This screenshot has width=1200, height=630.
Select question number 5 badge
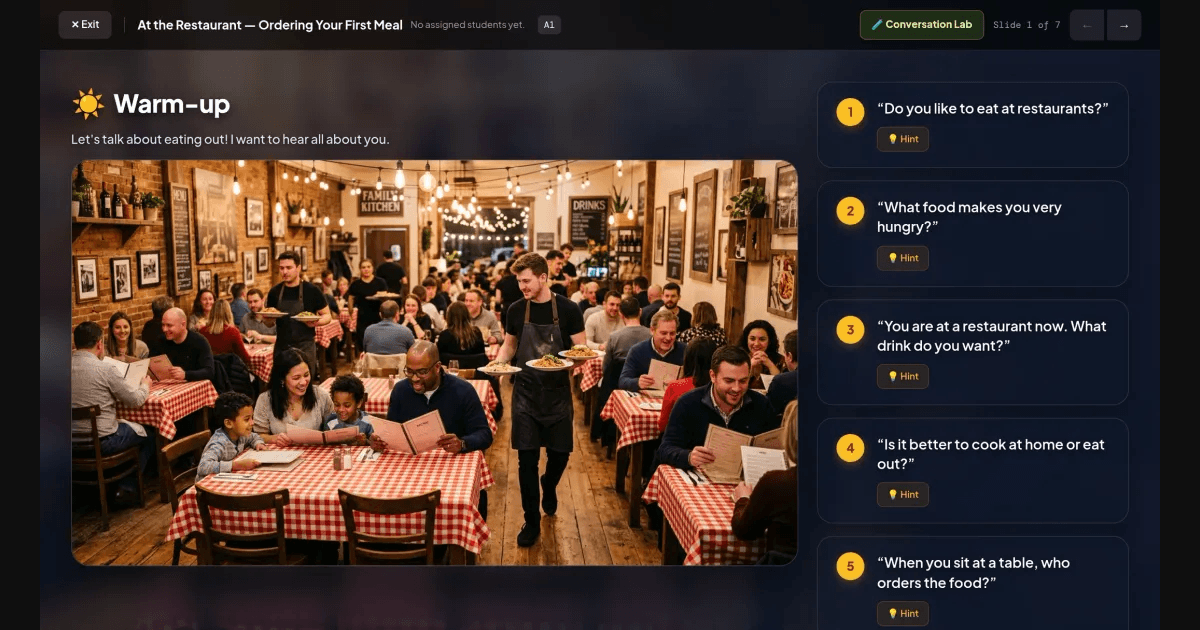850,567
